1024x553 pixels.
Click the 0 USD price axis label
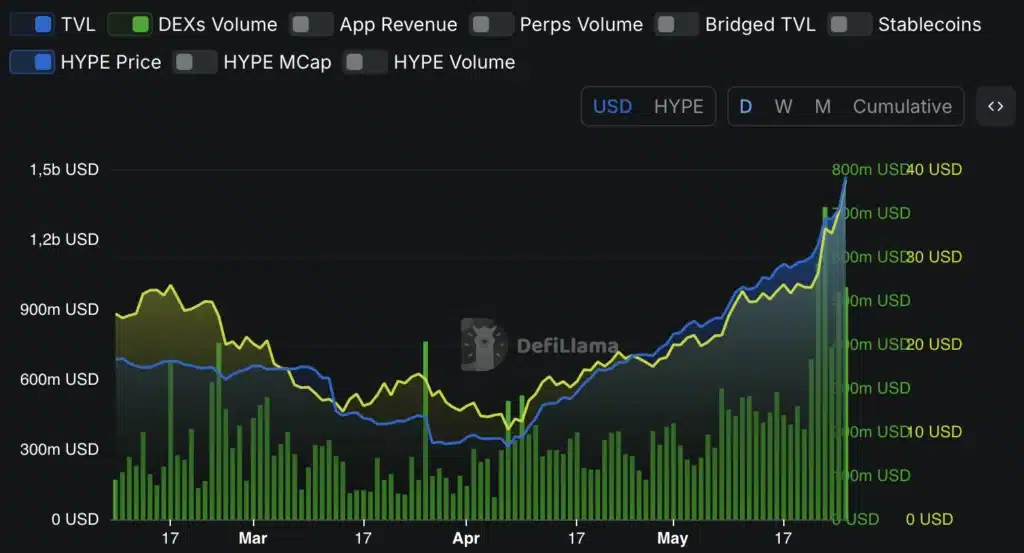(929, 519)
